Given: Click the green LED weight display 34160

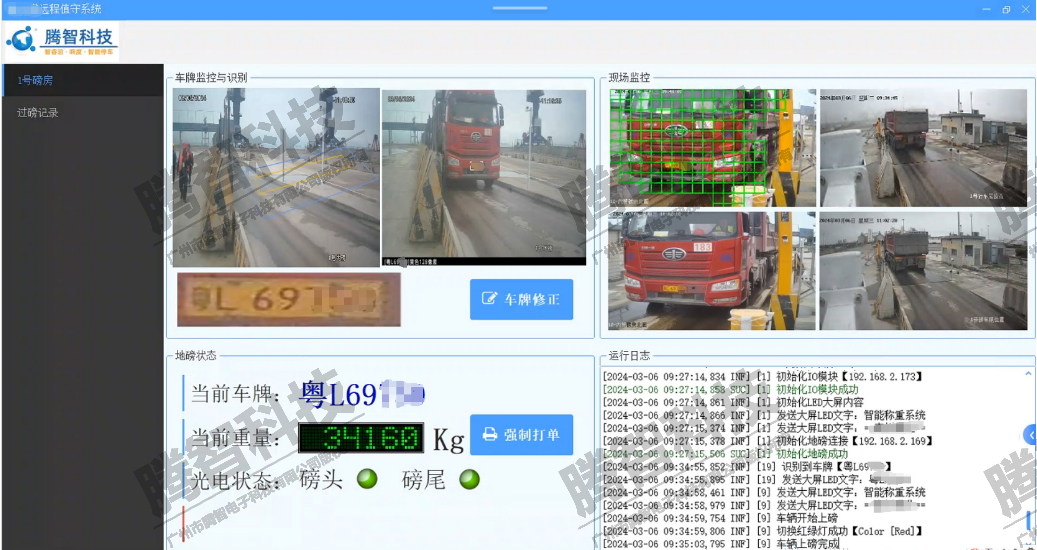Looking at the screenshot, I should [x=361, y=438].
